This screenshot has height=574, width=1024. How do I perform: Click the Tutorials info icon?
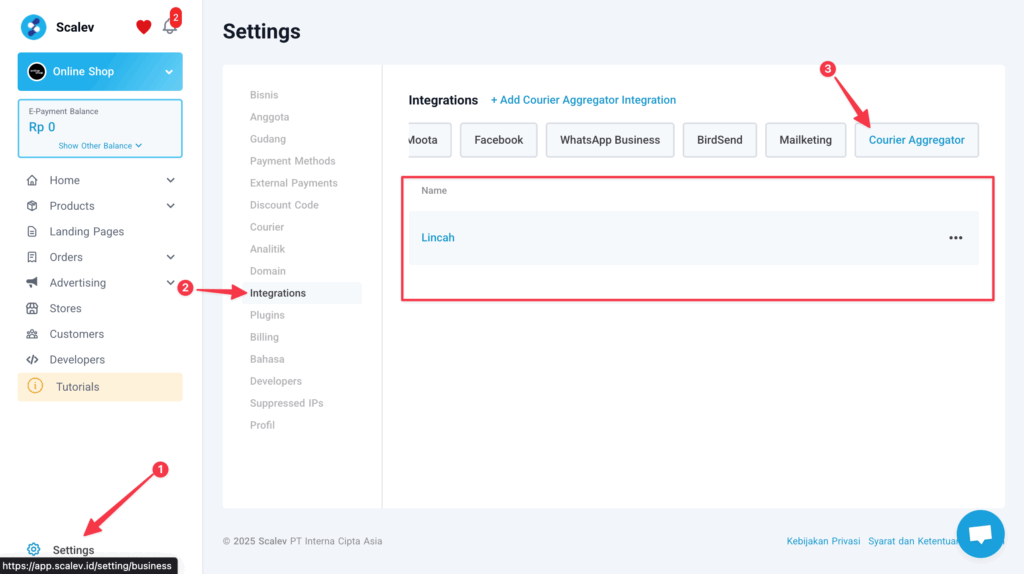(x=35, y=386)
